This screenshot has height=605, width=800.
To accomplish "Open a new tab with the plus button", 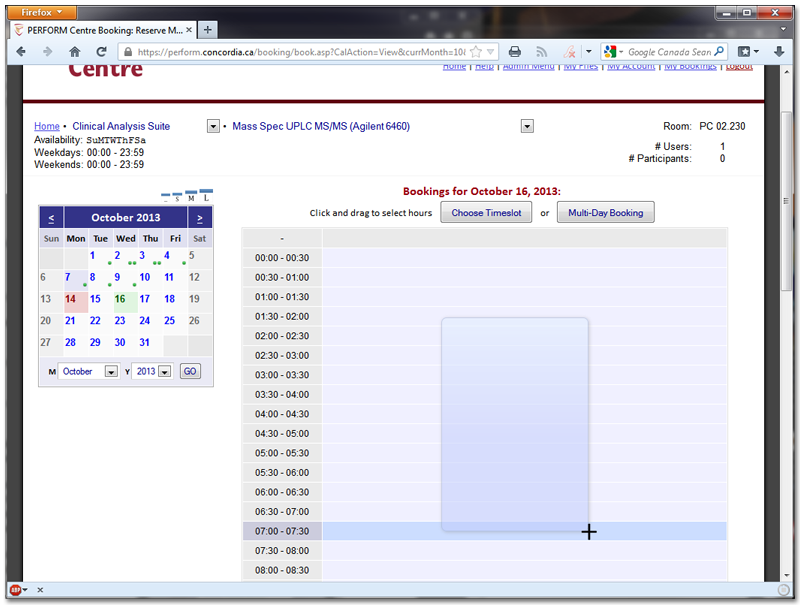I will pyautogui.click(x=208, y=30).
